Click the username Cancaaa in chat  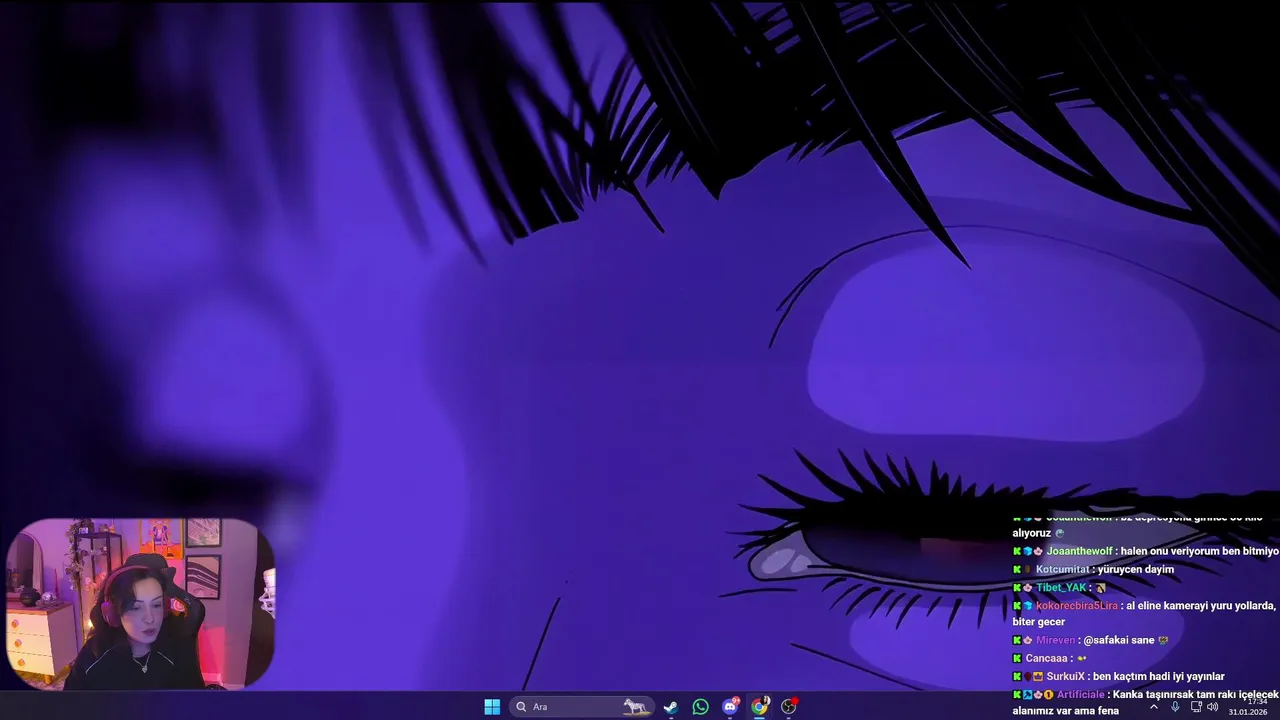click(x=1045, y=658)
